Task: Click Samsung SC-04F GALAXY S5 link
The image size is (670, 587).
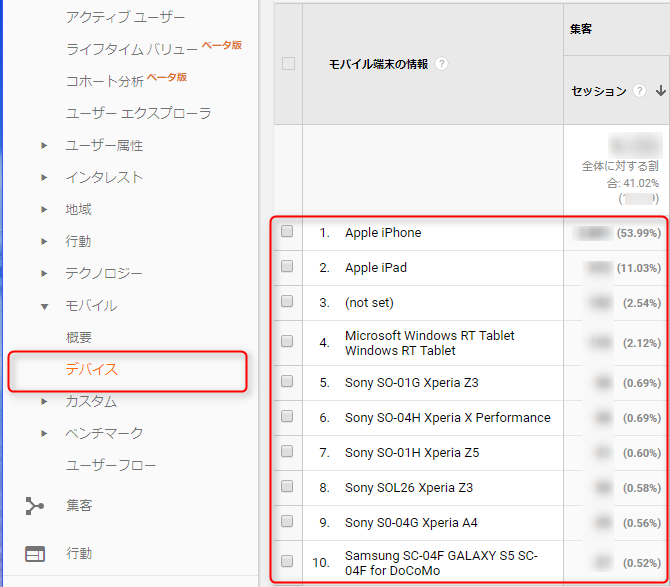Action: 441,563
